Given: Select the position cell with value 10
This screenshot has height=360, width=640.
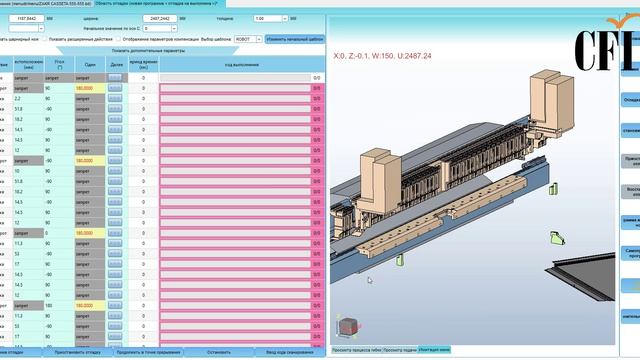Looking at the screenshot, I should pos(29,171).
